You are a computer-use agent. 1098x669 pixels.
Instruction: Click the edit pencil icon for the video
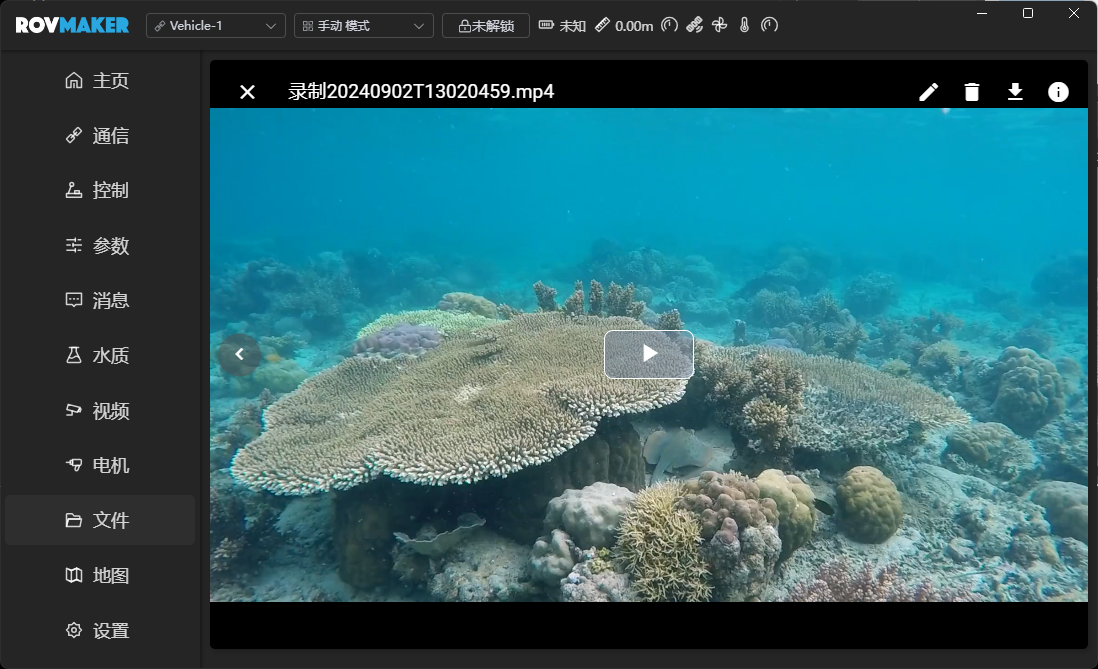click(x=928, y=92)
